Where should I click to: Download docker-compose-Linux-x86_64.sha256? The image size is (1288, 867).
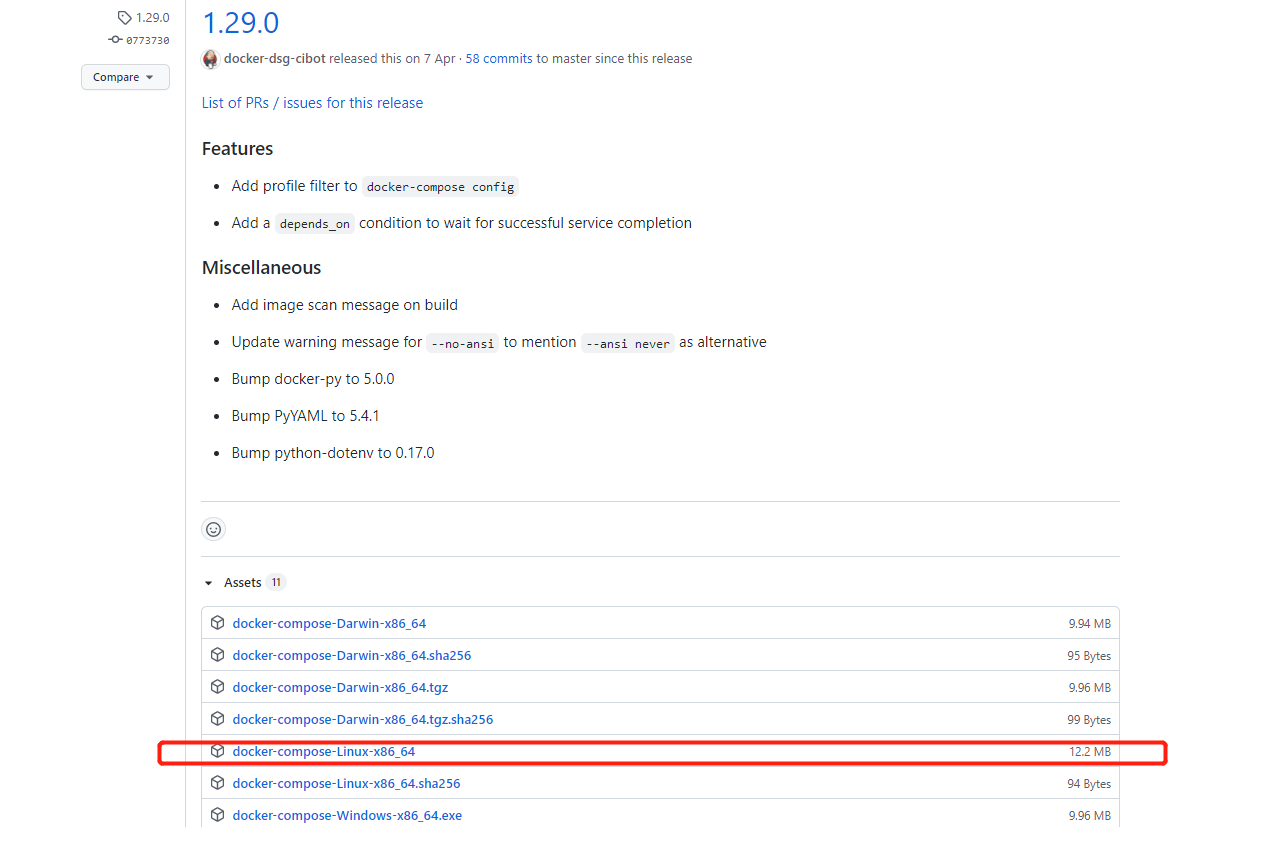[346, 783]
